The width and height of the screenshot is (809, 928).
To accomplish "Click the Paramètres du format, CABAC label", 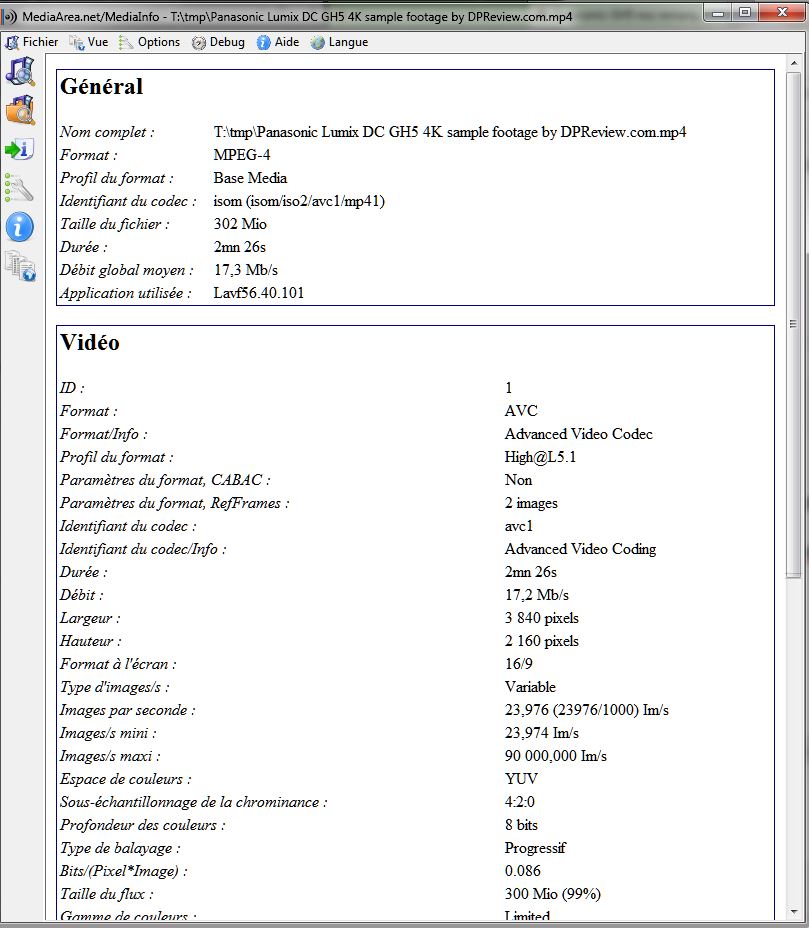I will click(x=165, y=480).
